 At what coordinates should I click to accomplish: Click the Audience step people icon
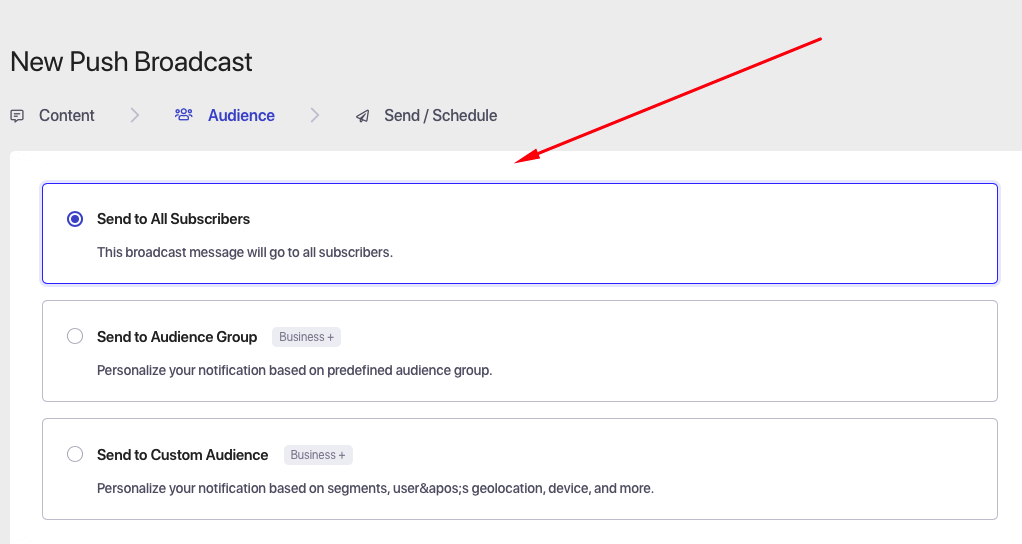183,115
